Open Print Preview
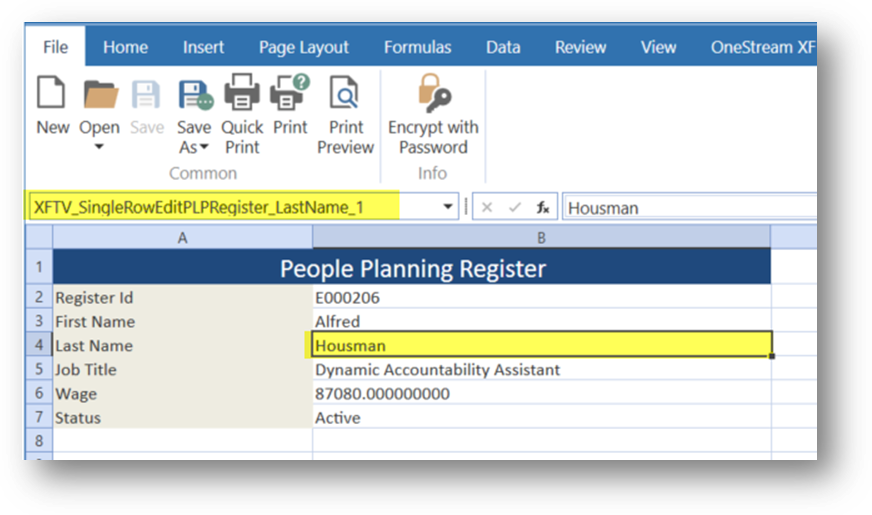 click(345, 94)
